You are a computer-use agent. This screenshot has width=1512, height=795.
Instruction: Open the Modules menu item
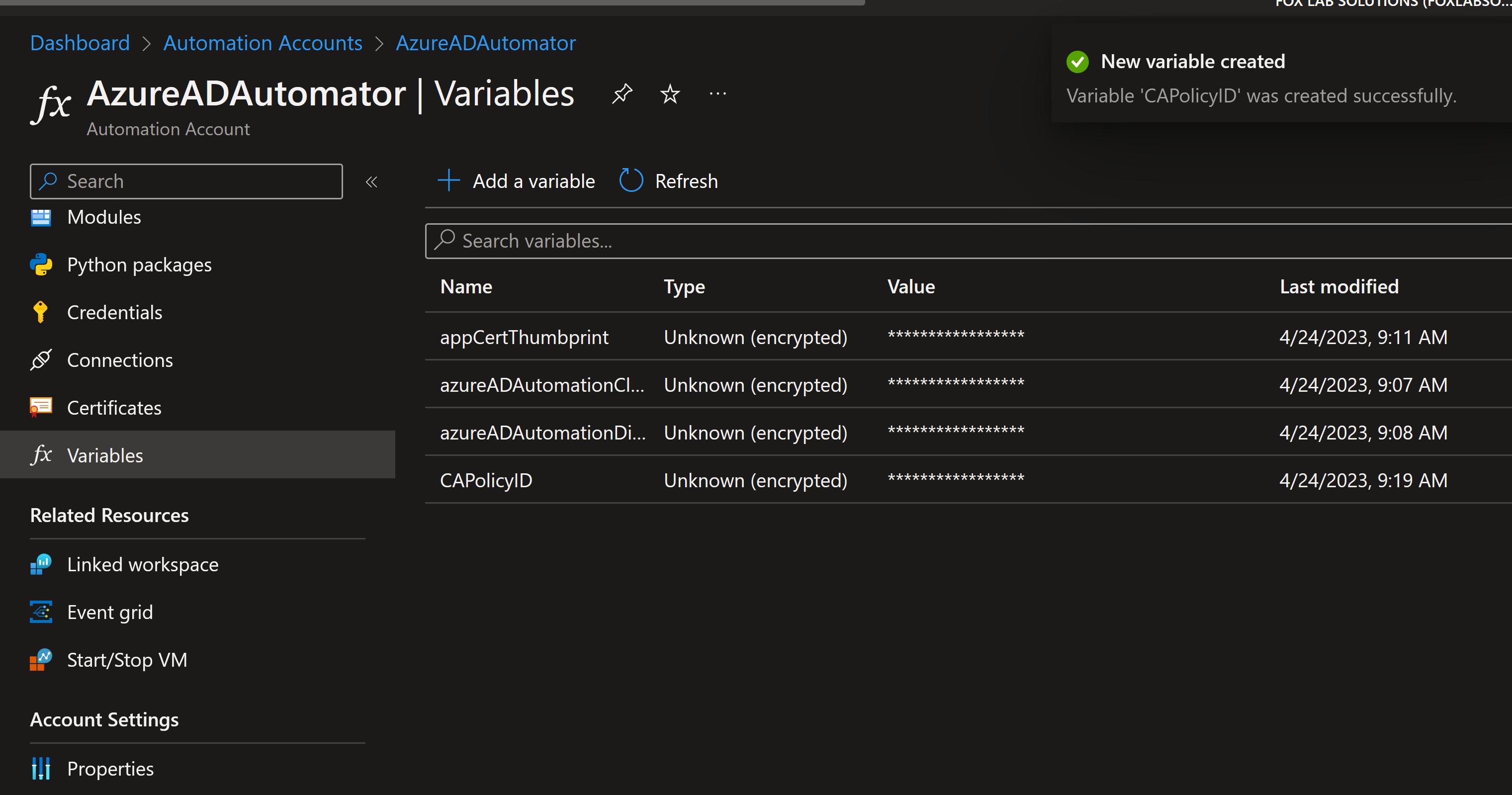(104, 217)
